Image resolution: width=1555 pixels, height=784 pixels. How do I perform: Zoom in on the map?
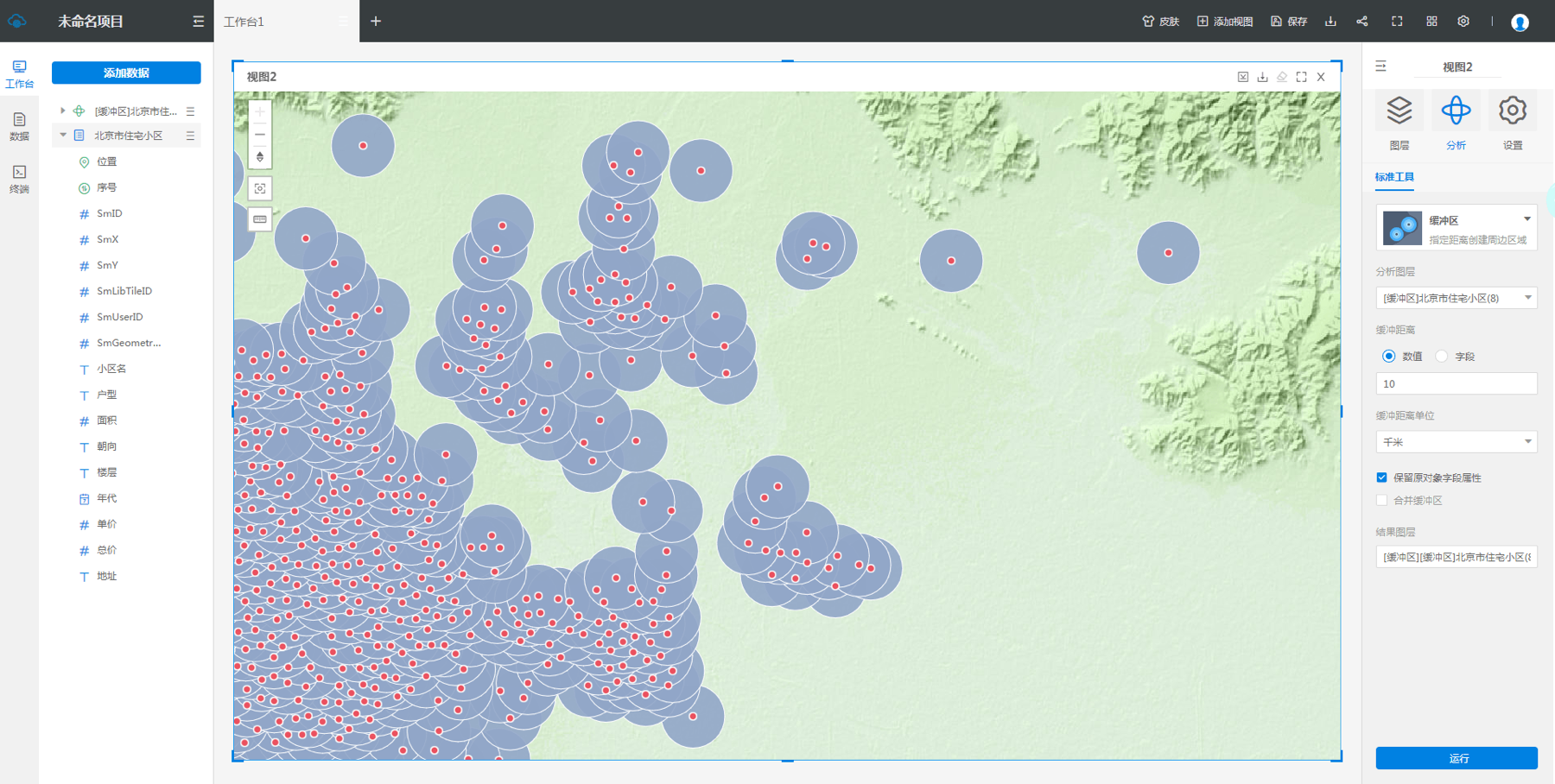pyautogui.click(x=260, y=112)
